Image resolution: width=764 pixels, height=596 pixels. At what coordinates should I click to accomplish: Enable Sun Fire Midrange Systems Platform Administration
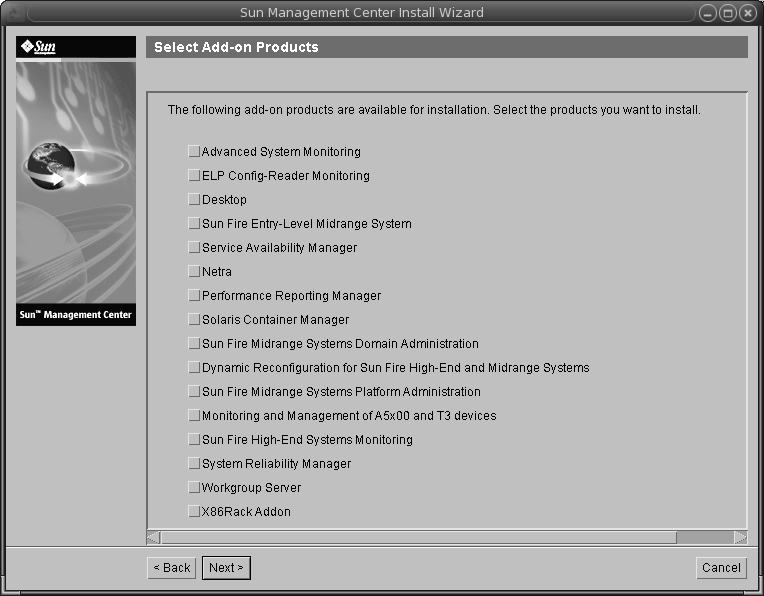click(x=194, y=391)
